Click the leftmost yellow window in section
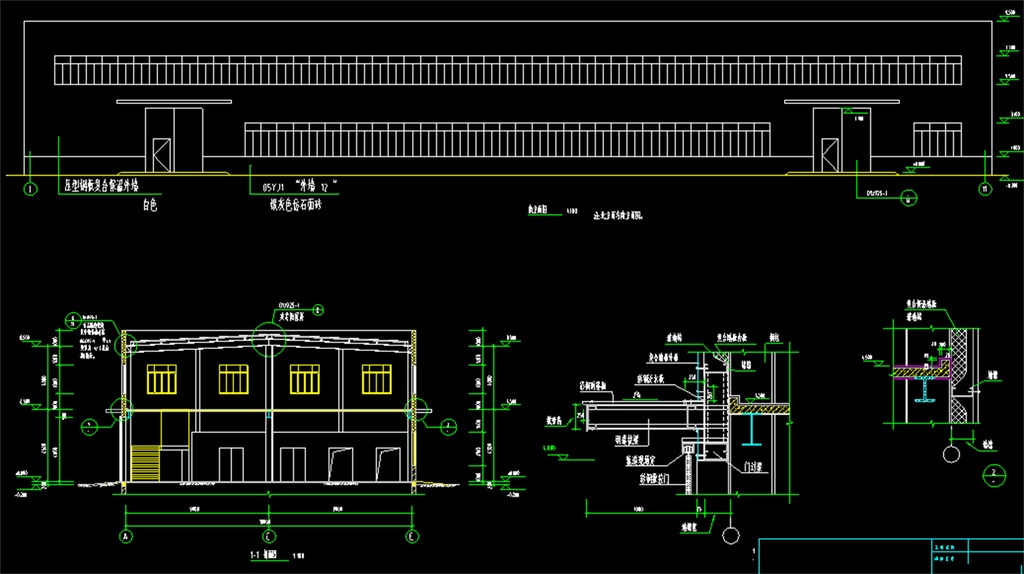The image size is (1024, 574). [x=162, y=379]
